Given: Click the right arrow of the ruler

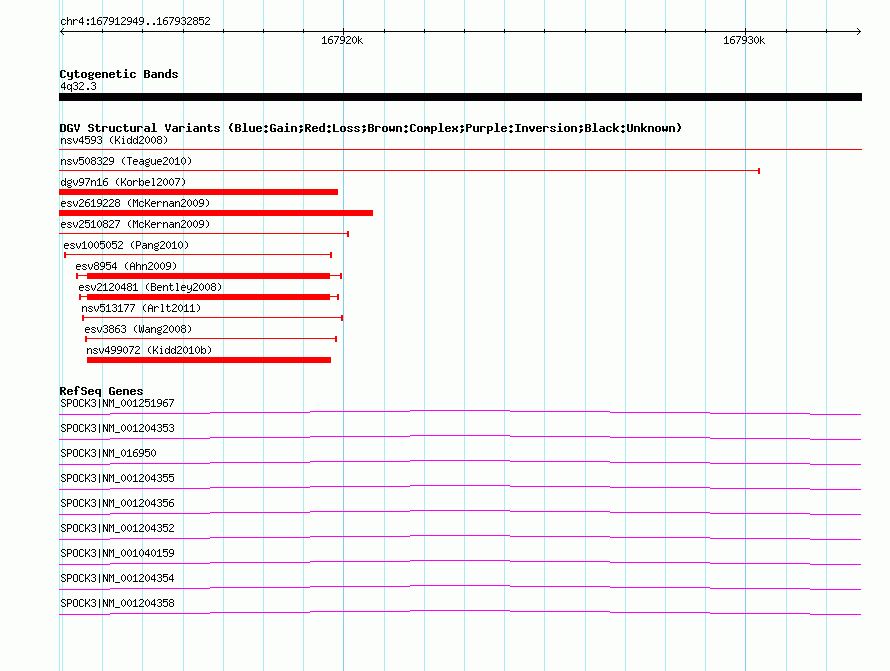Looking at the screenshot, I should [858, 31].
